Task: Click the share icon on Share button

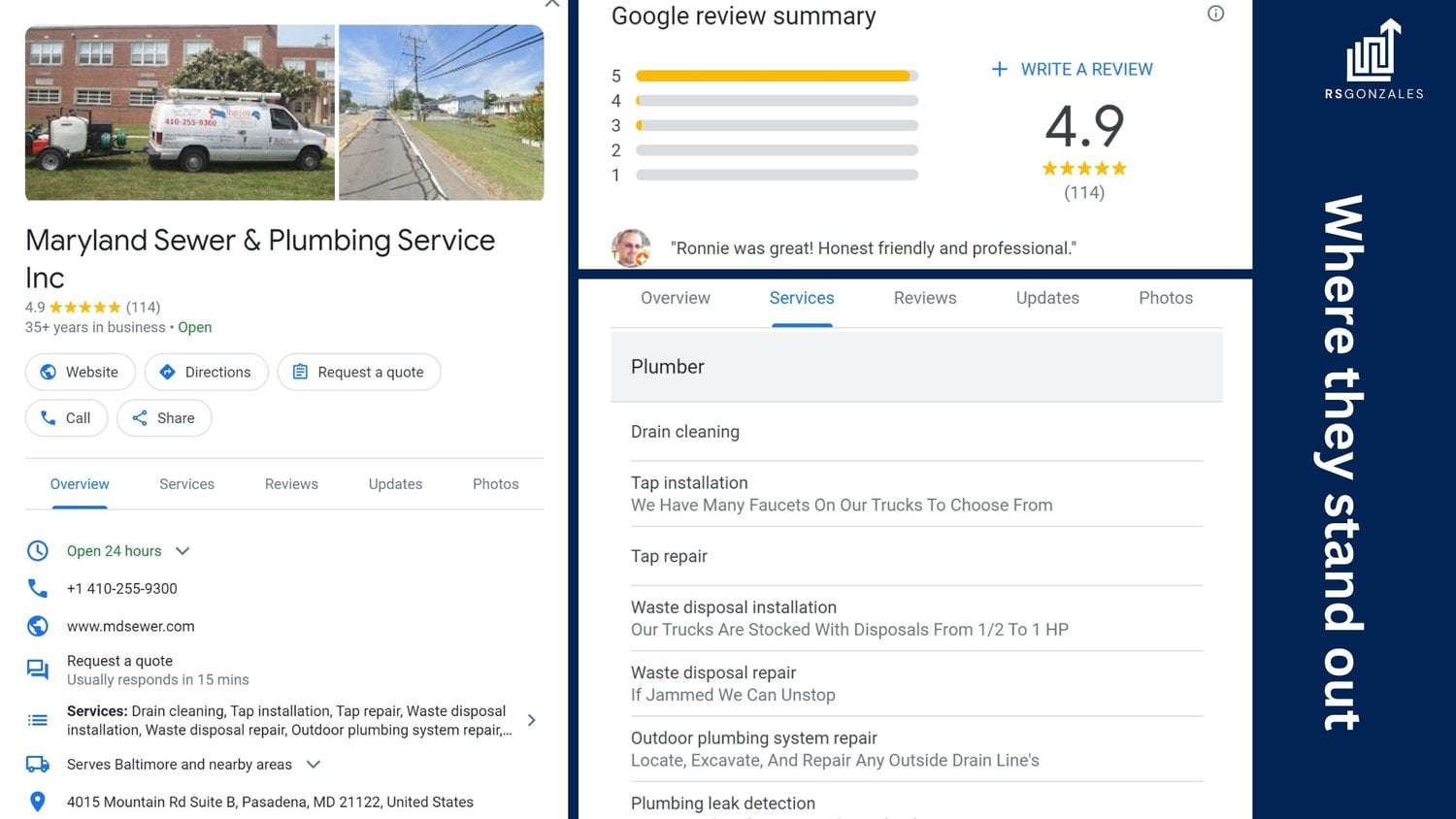Action: (x=140, y=418)
